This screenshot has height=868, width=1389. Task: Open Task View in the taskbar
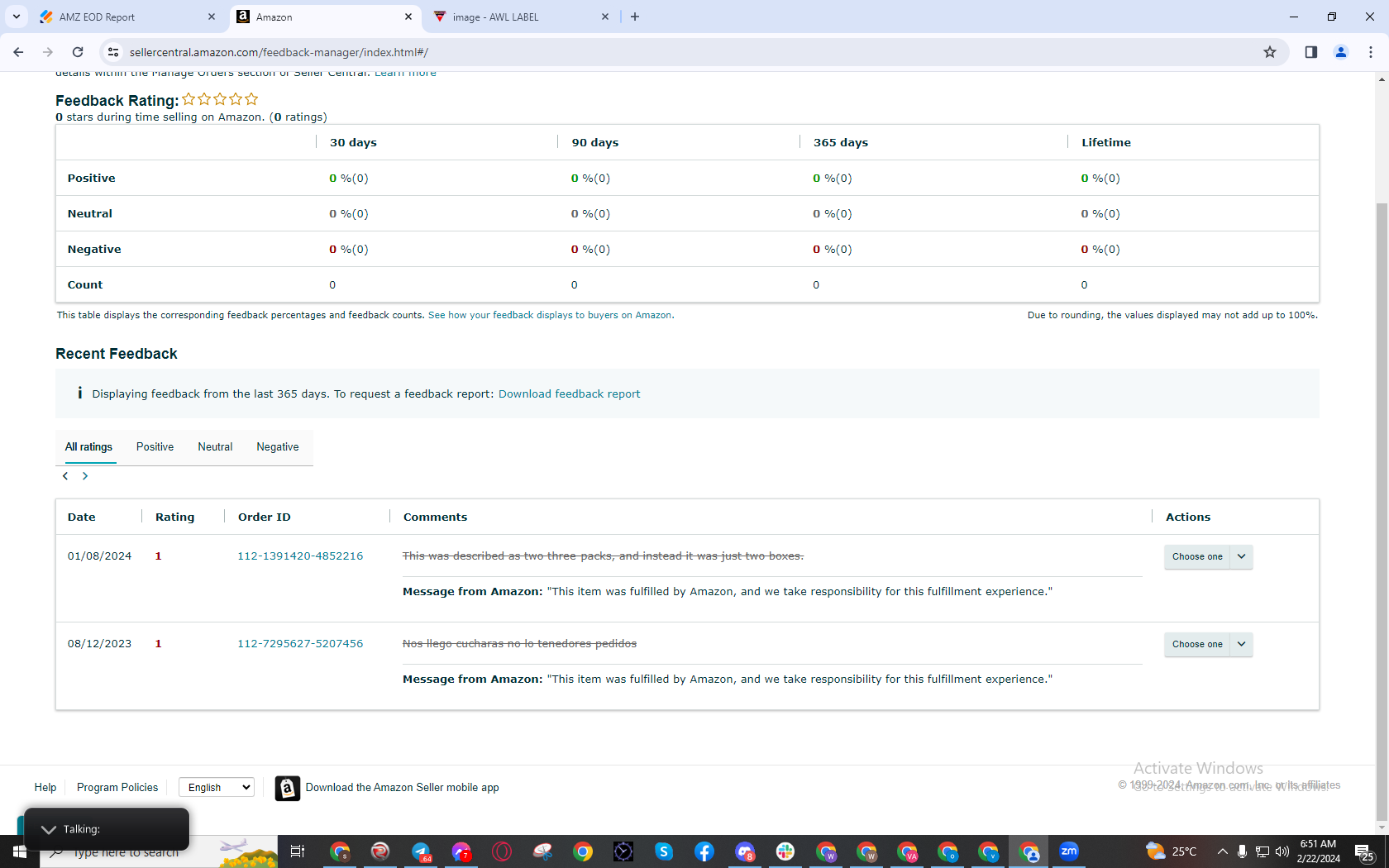pyautogui.click(x=298, y=851)
